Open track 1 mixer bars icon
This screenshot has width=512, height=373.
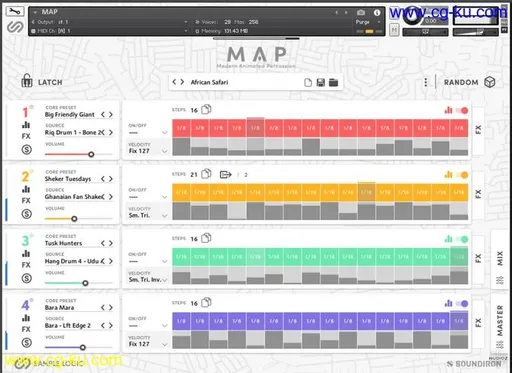point(26,125)
